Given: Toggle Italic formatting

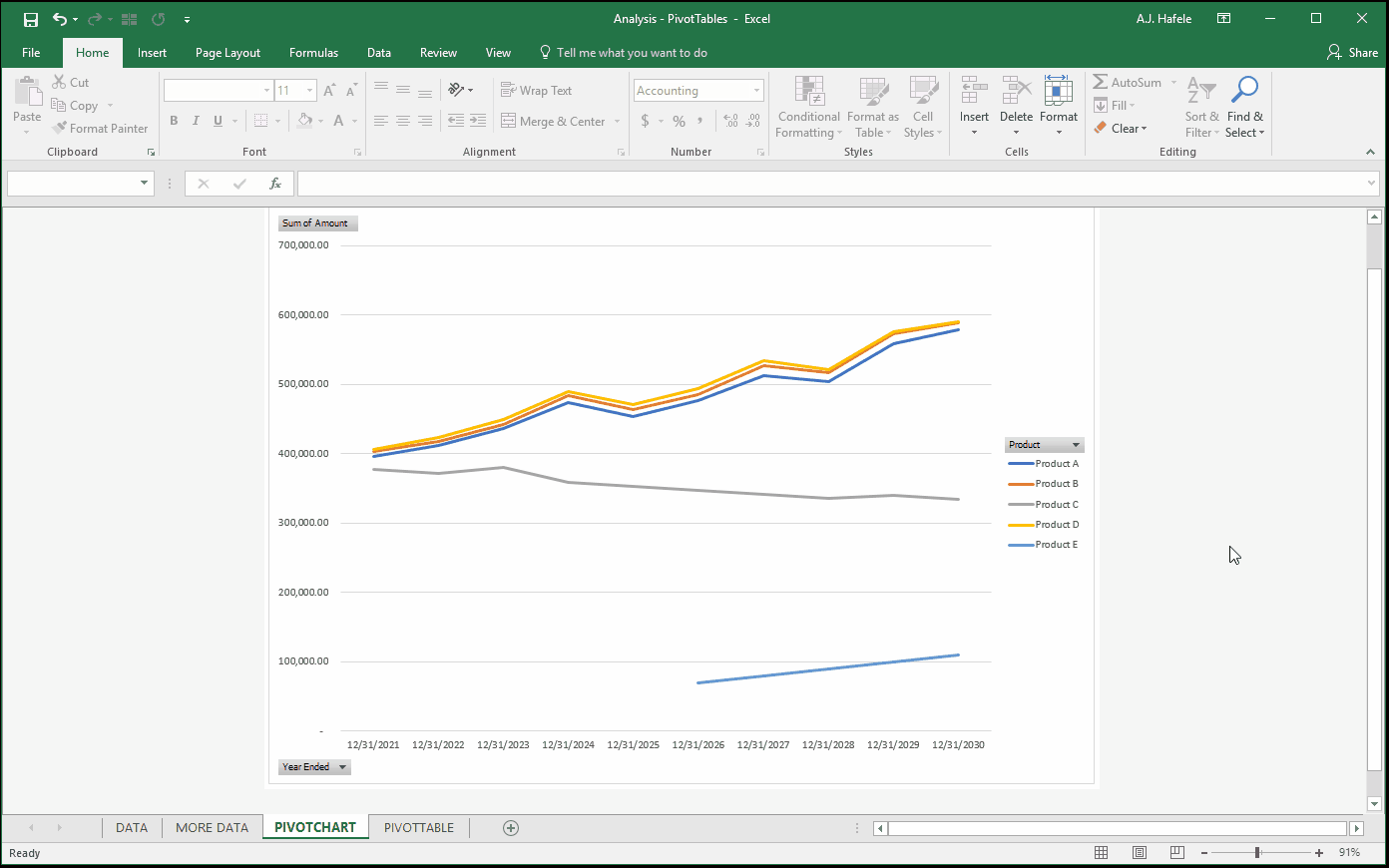Looking at the screenshot, I should coord(196,121).
